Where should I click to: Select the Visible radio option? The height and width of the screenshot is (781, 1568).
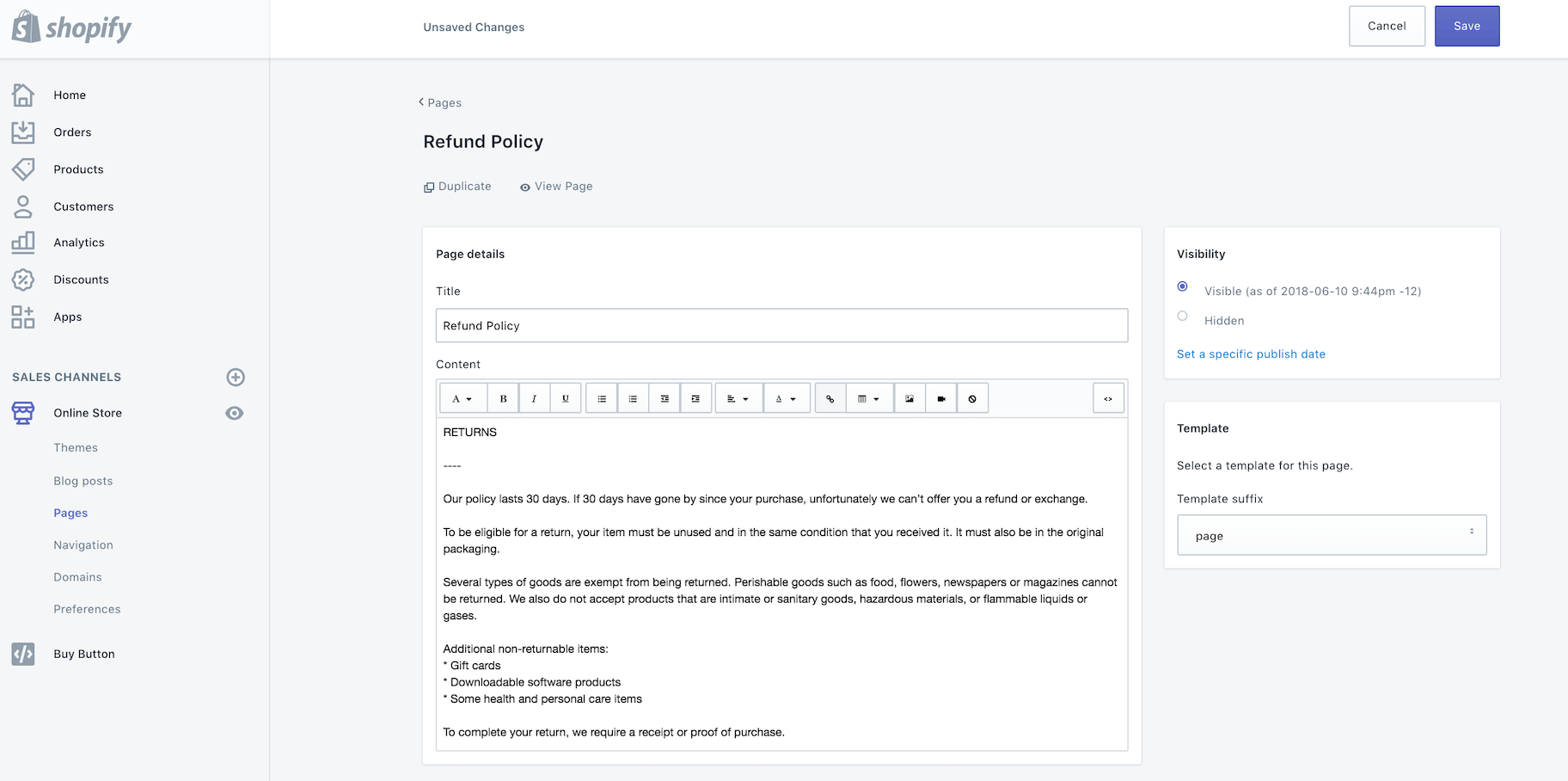(x=1183, y=286)
